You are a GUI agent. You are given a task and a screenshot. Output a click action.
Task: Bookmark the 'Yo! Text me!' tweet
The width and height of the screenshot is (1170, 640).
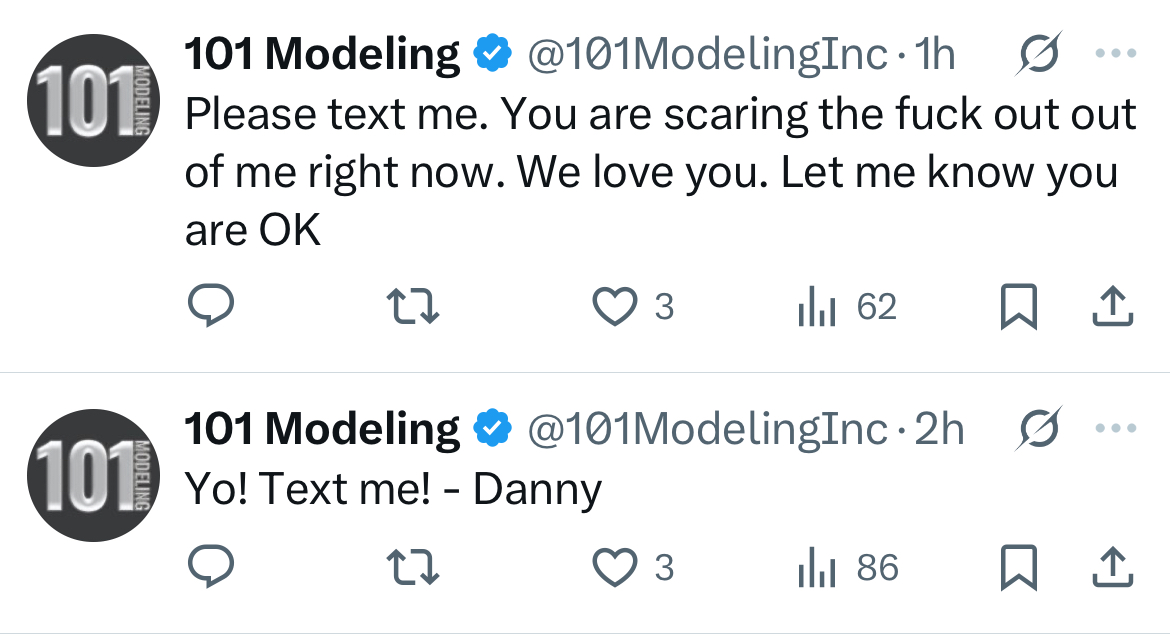(x=1019, y=567)
